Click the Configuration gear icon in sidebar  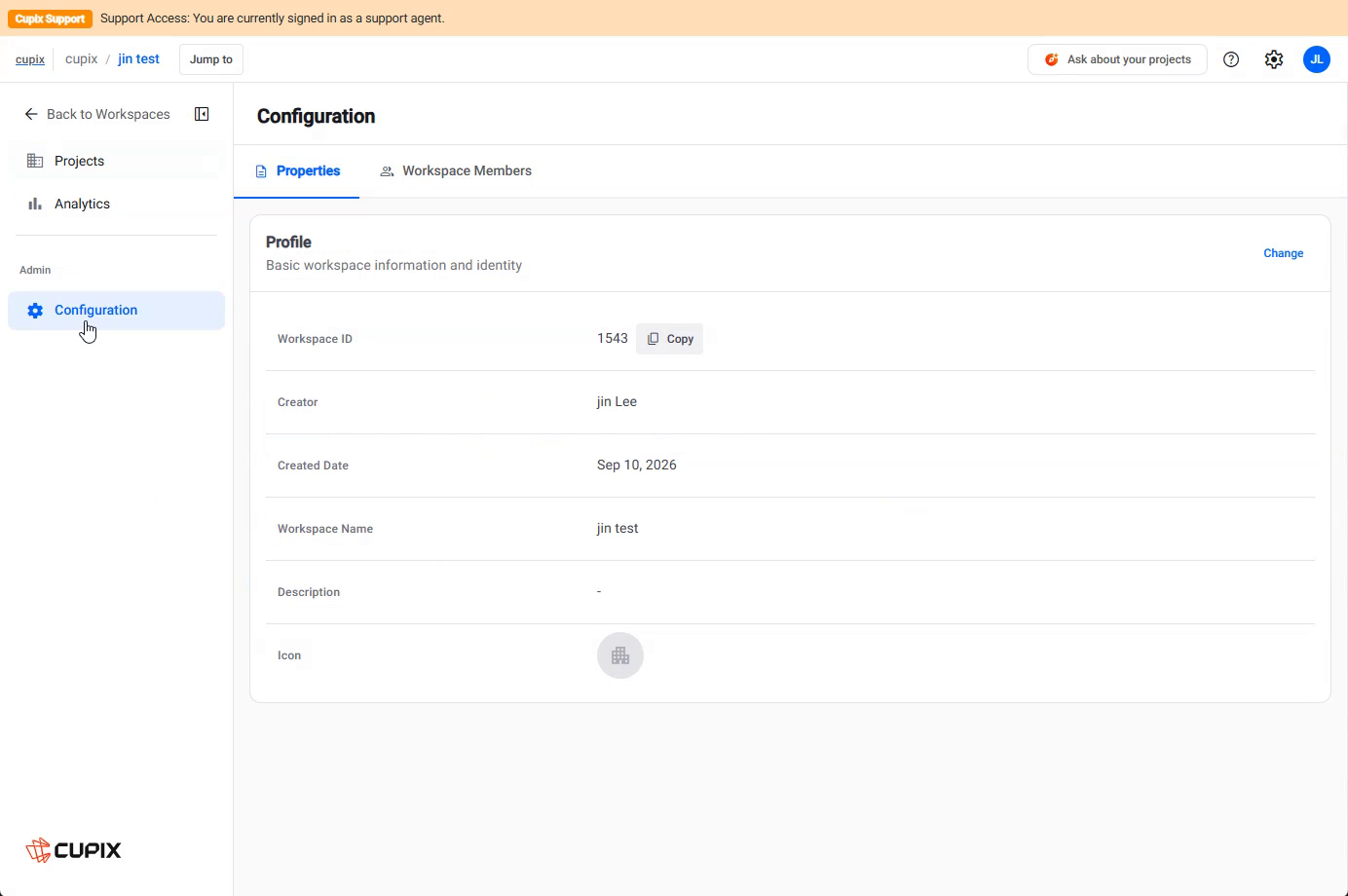(35, 311)
